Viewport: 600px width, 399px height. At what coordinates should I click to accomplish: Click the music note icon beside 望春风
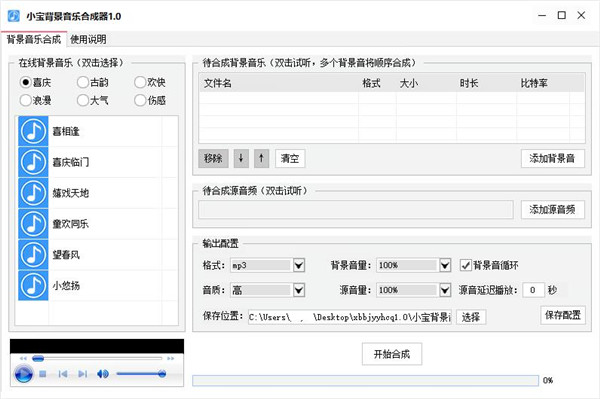click(x=33, y=255)
